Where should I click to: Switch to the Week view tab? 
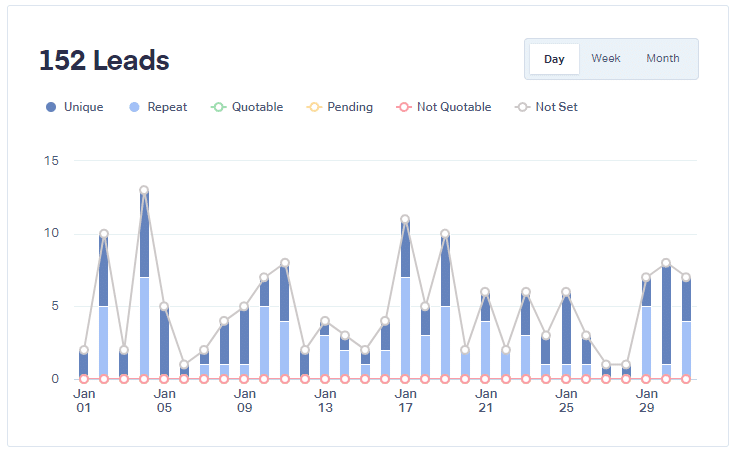click(605, 59)
